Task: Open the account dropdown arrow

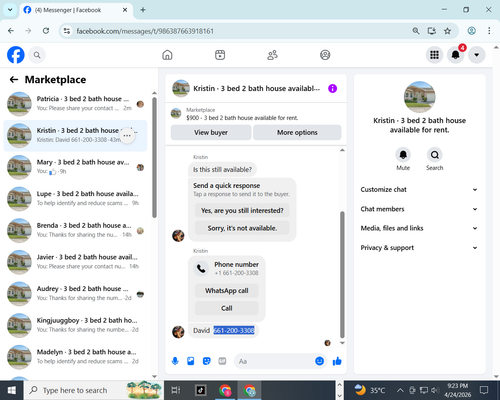Action: click(x=477, y=55)
